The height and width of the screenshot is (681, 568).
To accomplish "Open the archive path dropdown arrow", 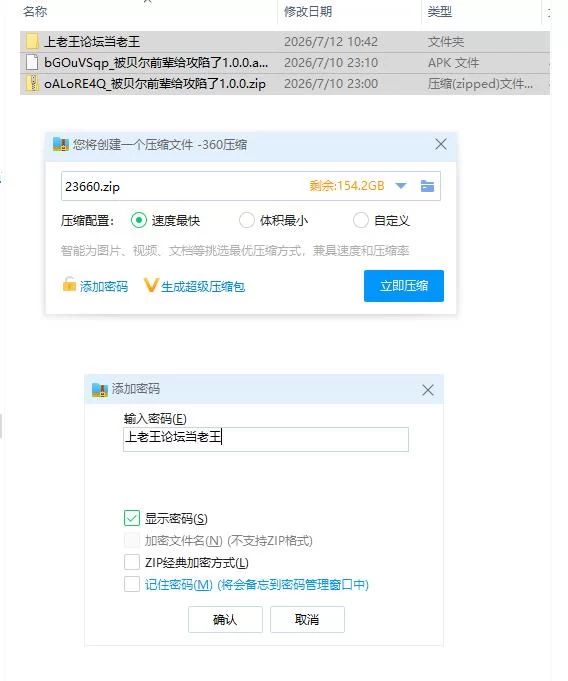I will pos(401,186).
